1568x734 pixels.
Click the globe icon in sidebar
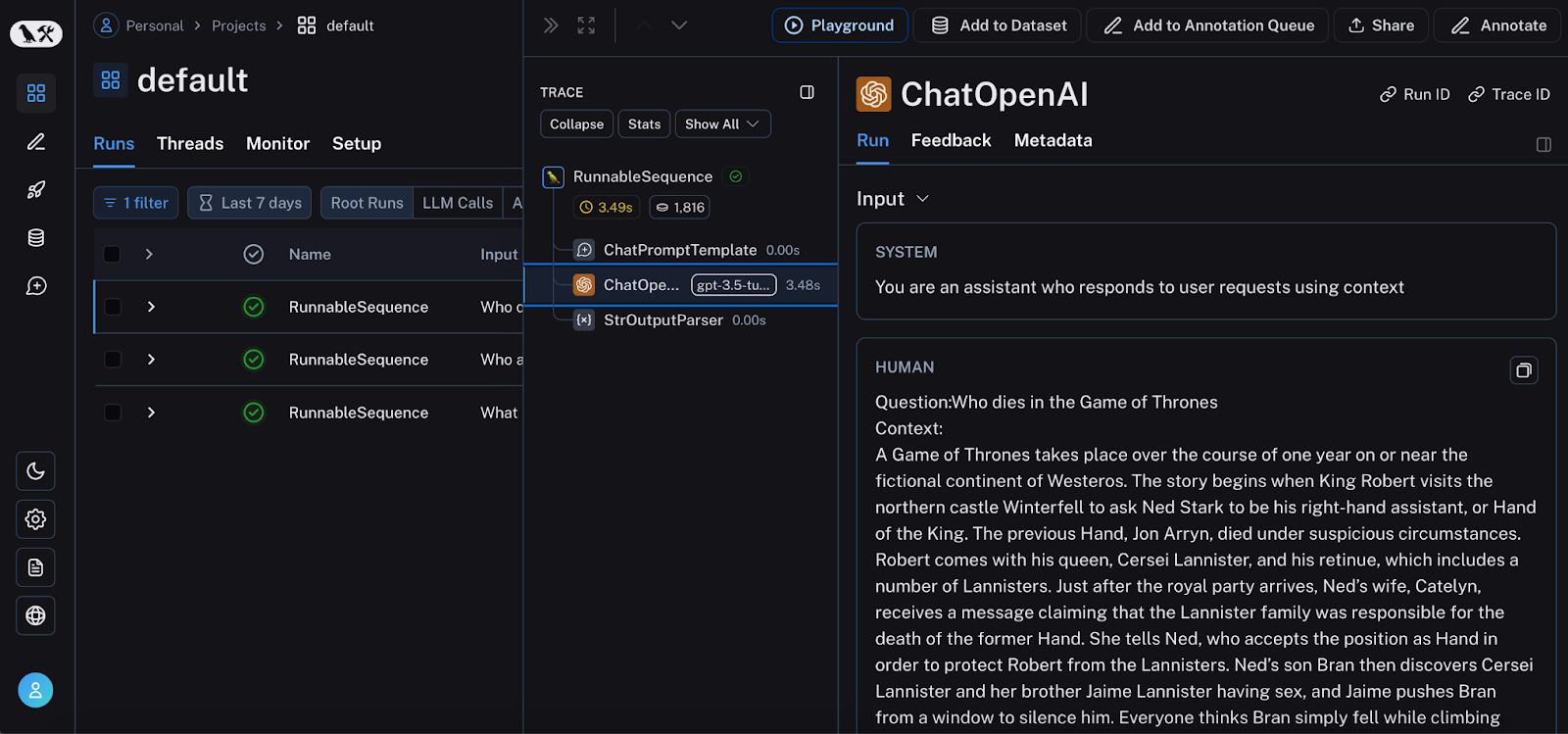(x=36, y=615)
